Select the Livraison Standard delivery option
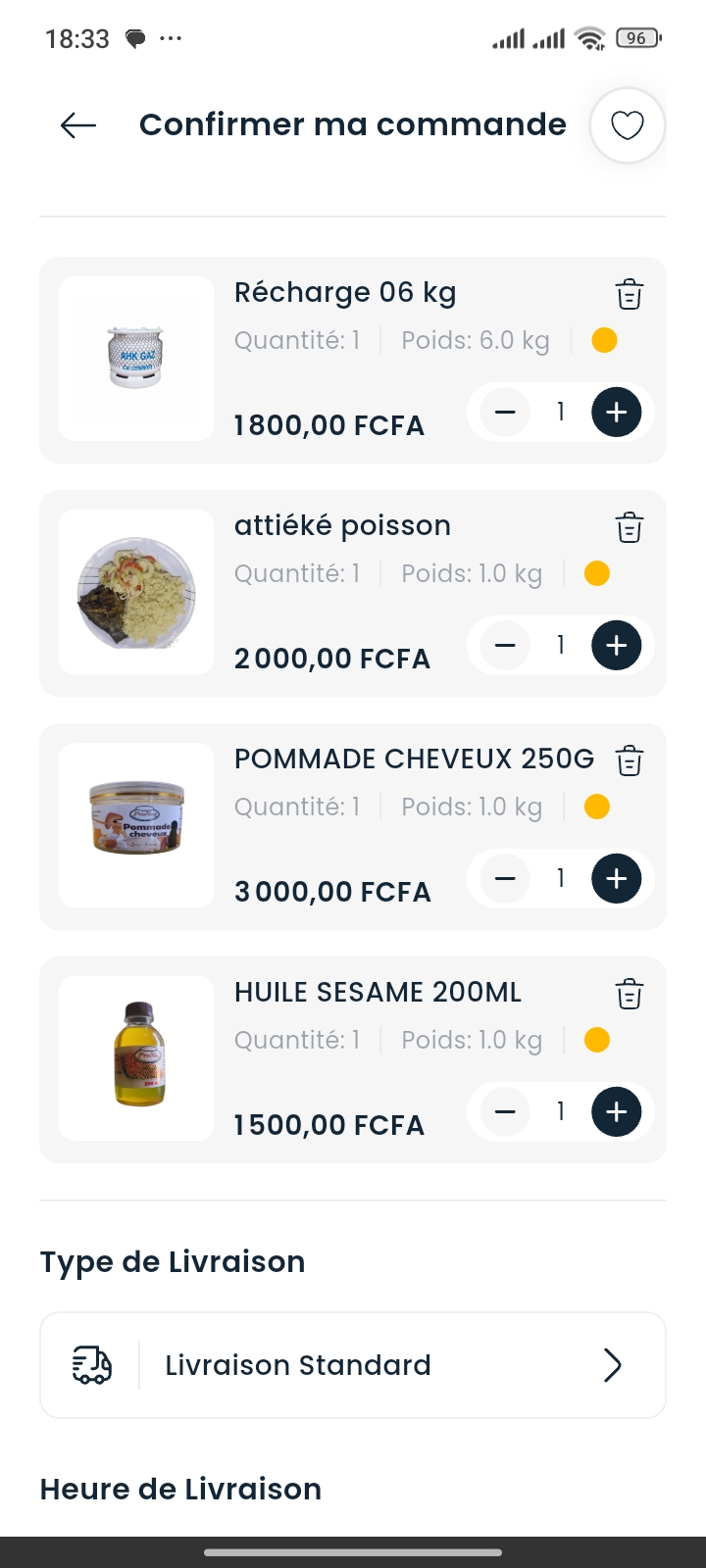The image size is (706, 1568). point(298,1365)
